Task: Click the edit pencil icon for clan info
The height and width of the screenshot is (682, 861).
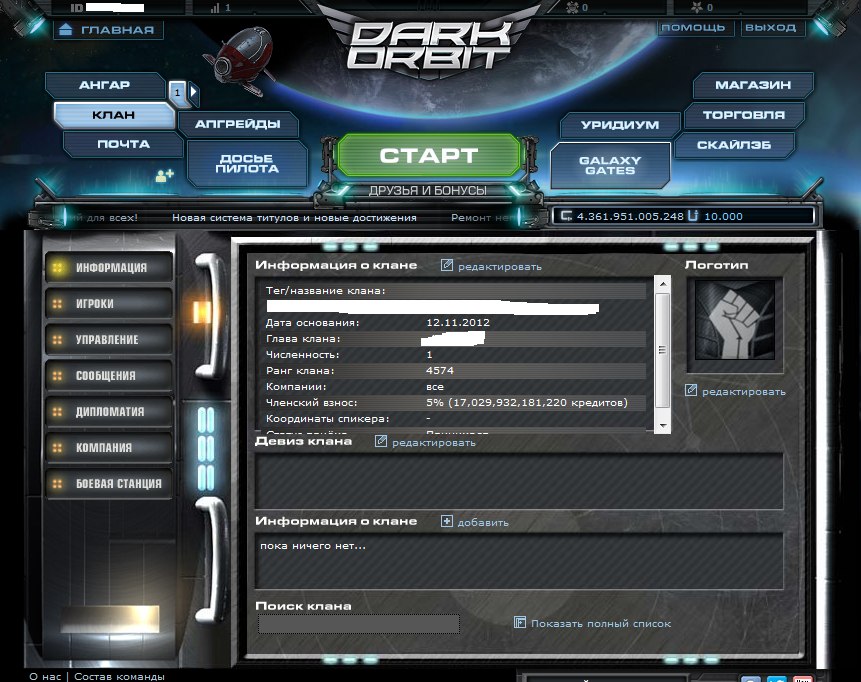Action: point(447,265)
